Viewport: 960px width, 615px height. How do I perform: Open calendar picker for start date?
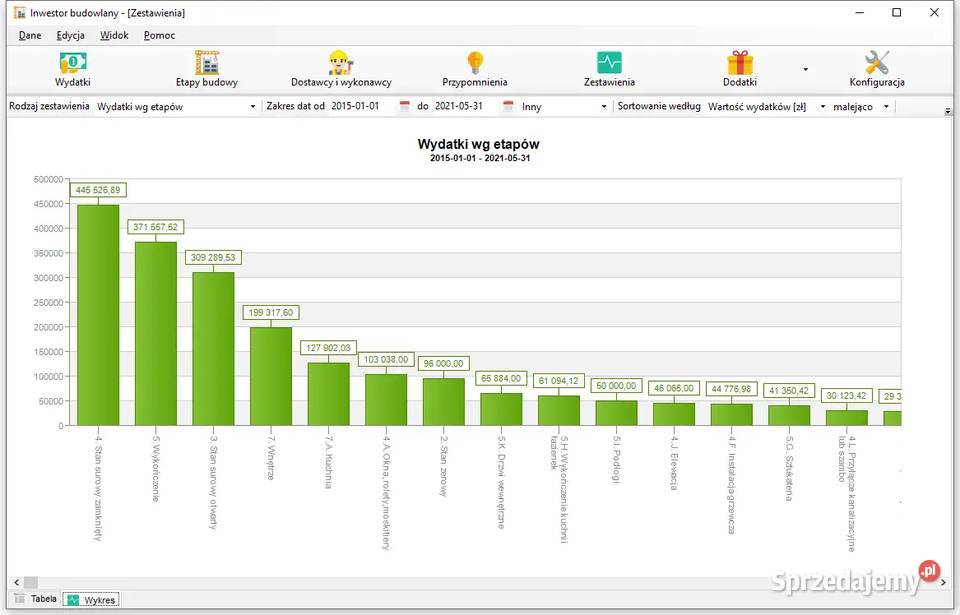coord(405,106)
